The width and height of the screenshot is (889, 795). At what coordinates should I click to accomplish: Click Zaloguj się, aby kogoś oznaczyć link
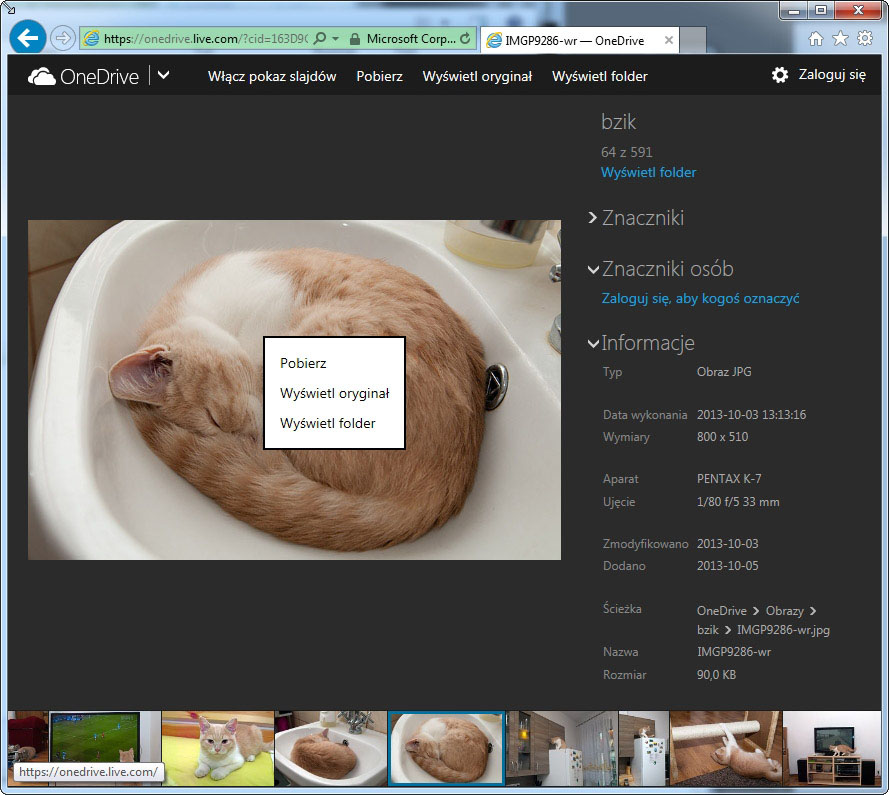(x=700, y=298)
